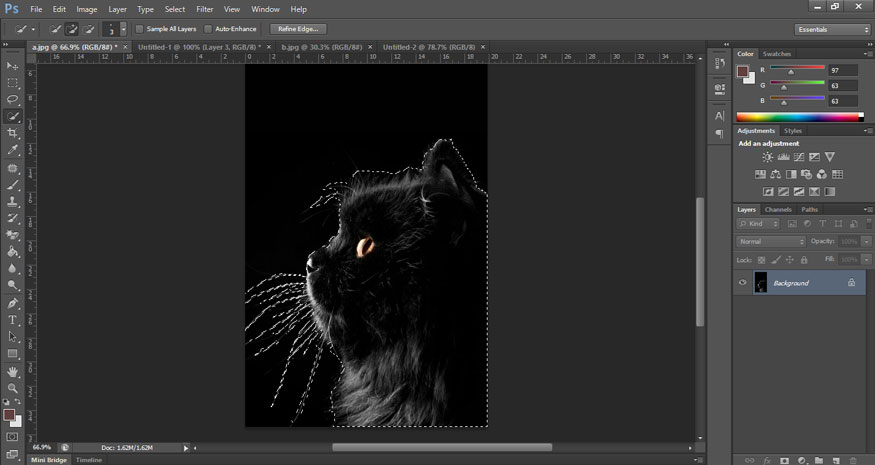Screen dimensions: 875x465
Task: Select the Spot Healing Brush tool
Action: [12, 168]
